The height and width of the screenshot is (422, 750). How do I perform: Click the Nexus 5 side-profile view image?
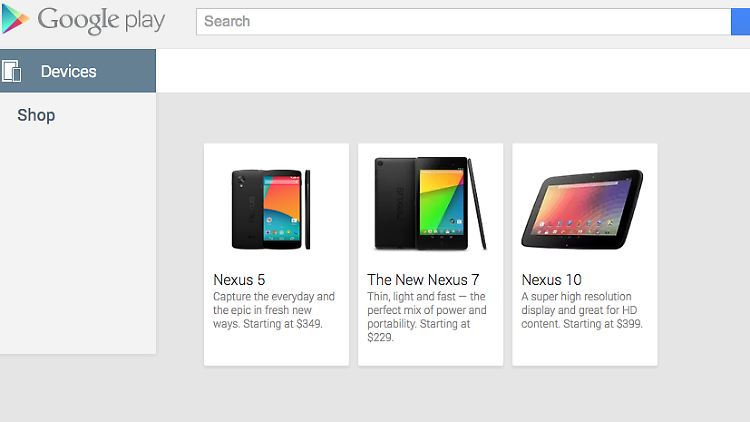(x=308, y=210)
